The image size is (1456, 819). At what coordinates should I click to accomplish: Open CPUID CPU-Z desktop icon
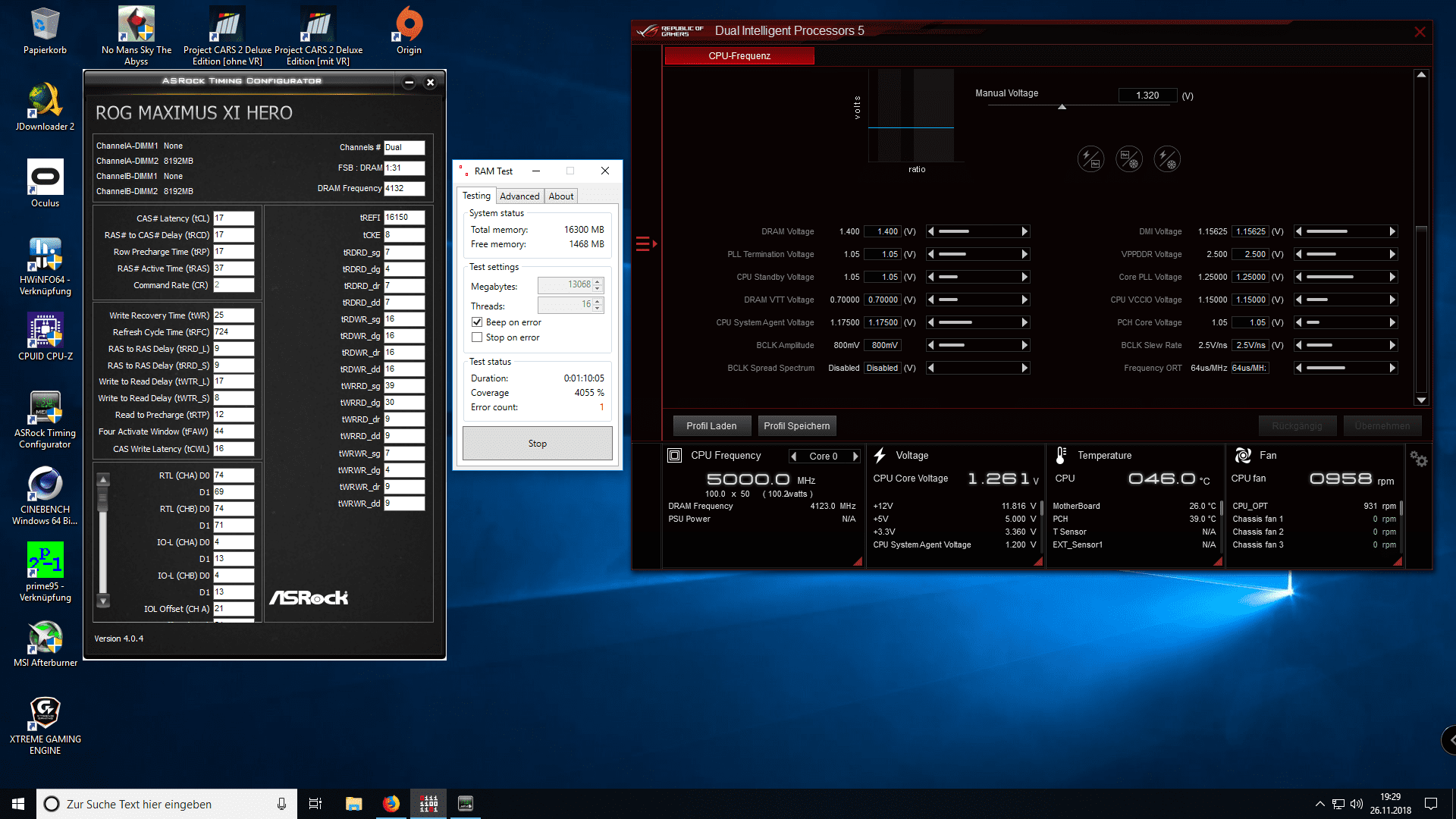(x=45, y=337)
